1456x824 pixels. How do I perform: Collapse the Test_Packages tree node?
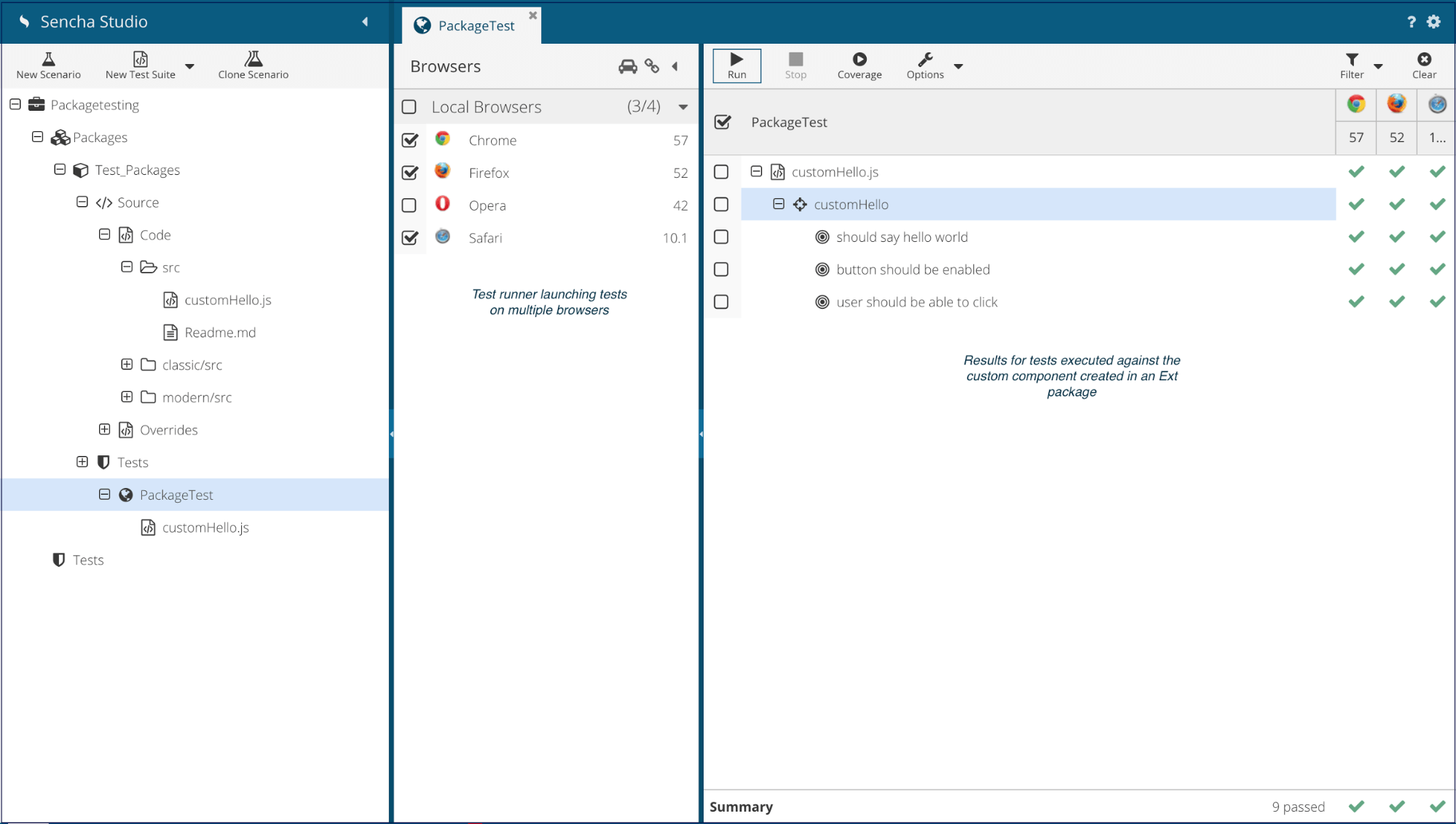(x=60, y=169)
